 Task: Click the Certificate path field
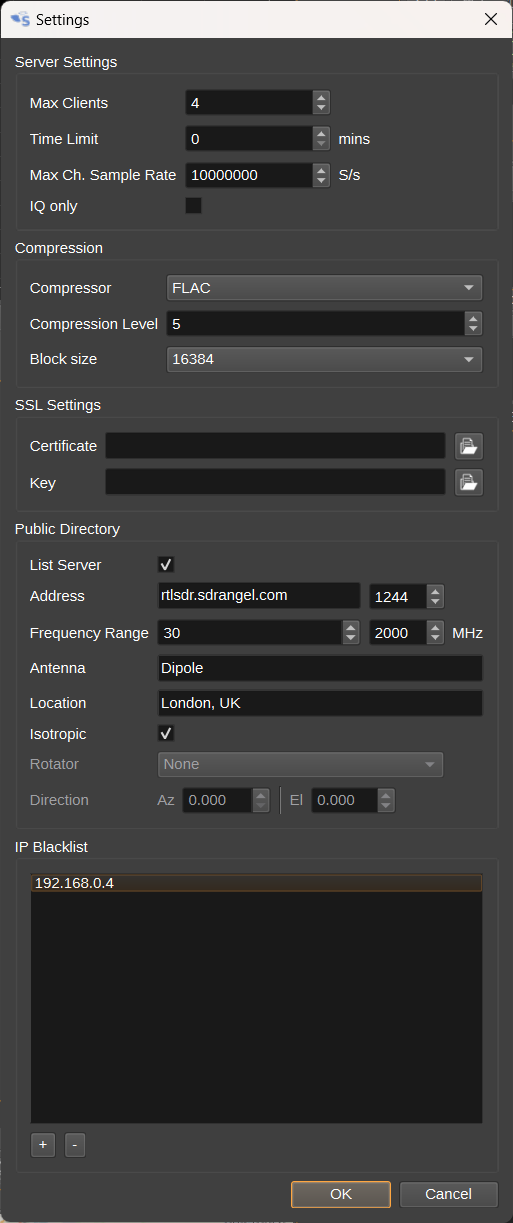tap(276, 446)
